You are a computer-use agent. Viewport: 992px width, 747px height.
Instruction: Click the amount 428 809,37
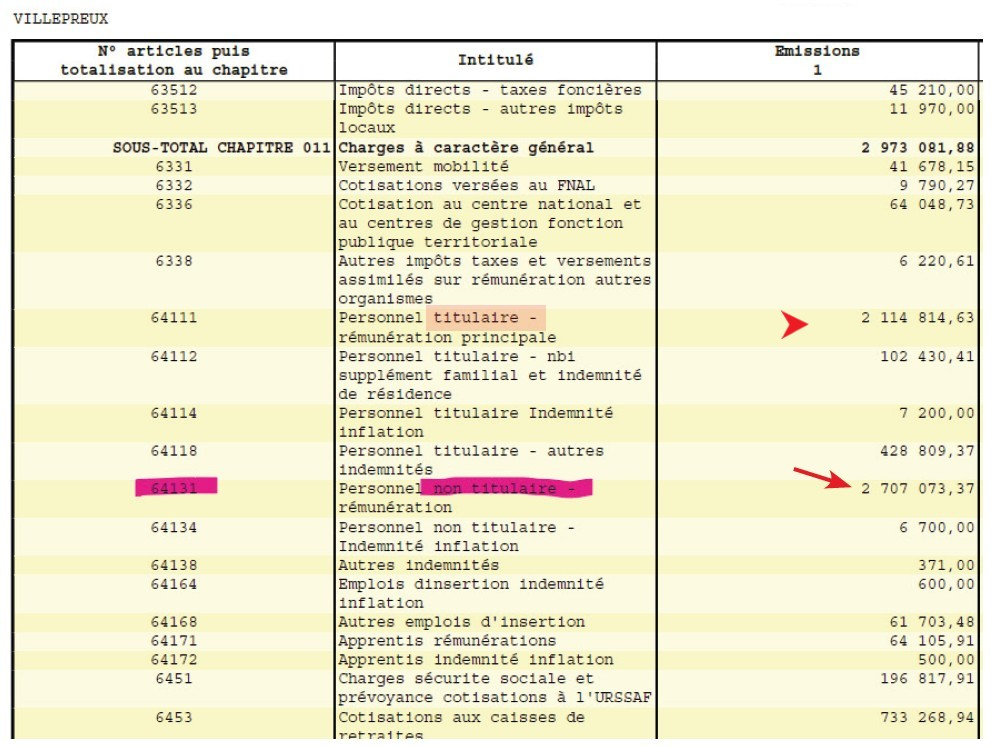pyautogui.click(x=926, y=451)
